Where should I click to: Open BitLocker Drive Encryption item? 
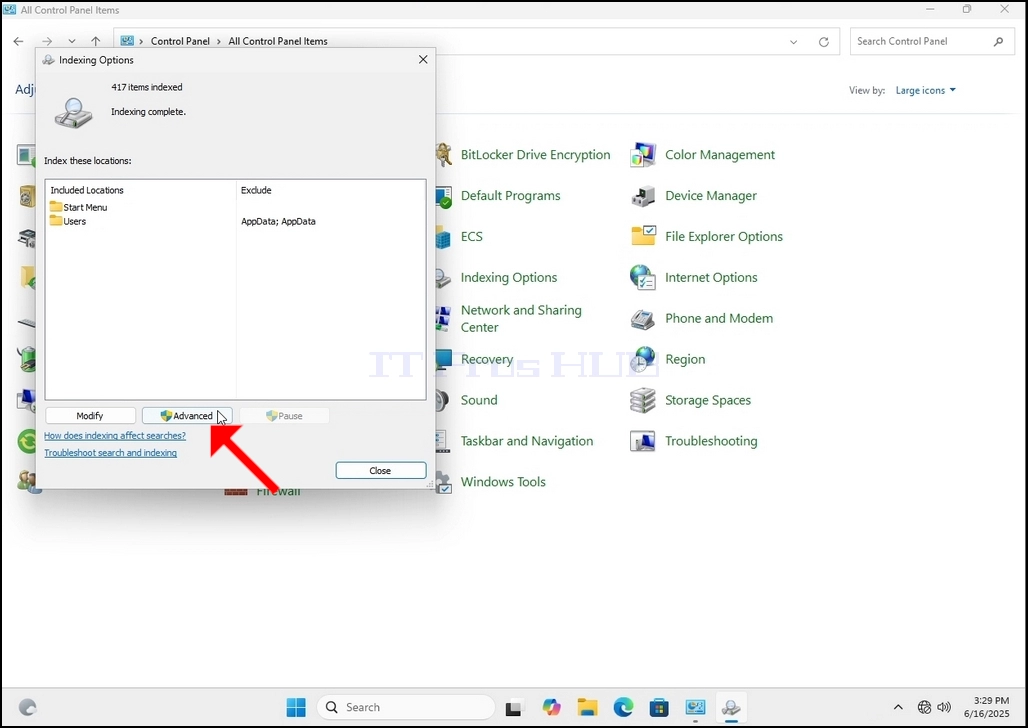[535, 155]
